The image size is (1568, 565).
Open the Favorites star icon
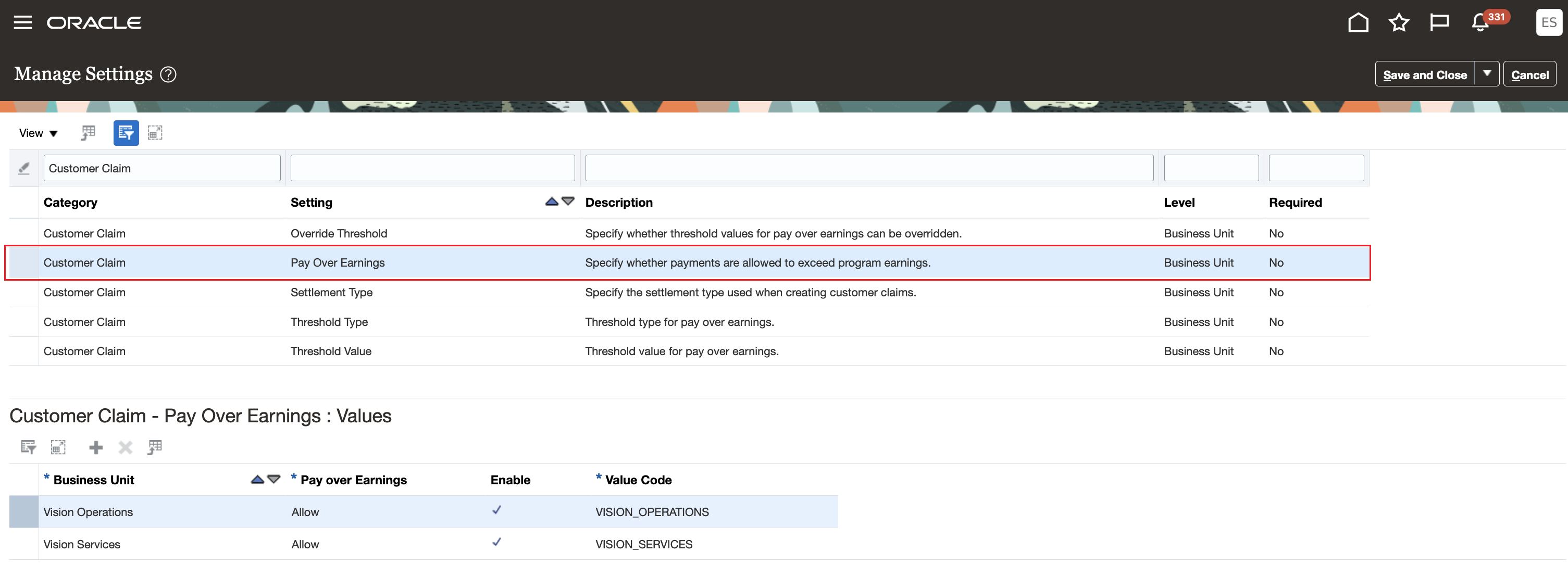(x=1399, y=22)
